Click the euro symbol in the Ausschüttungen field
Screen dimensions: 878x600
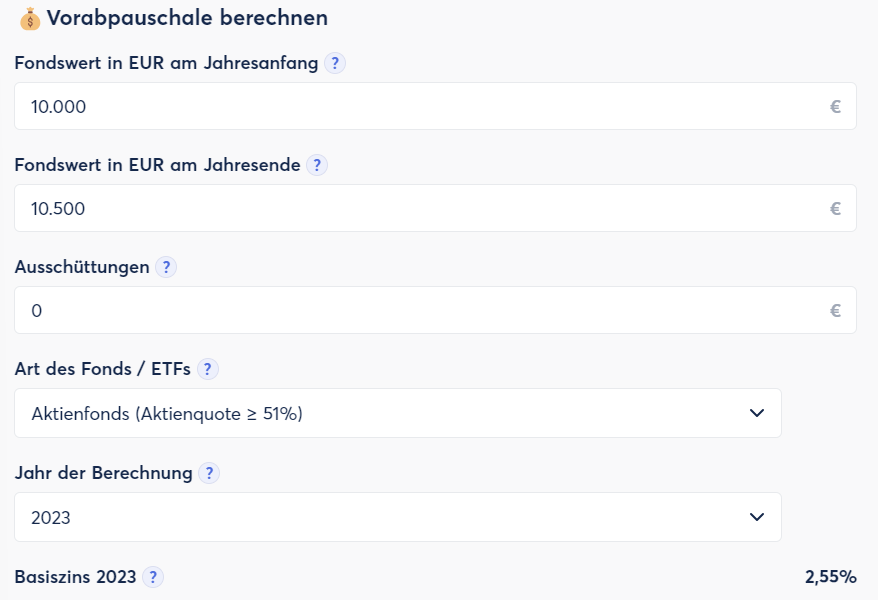pos(835,311)
